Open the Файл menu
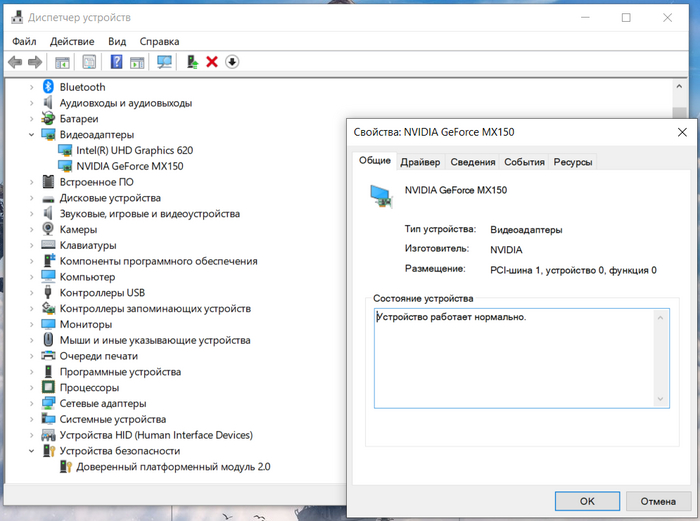 pos(24,42)
